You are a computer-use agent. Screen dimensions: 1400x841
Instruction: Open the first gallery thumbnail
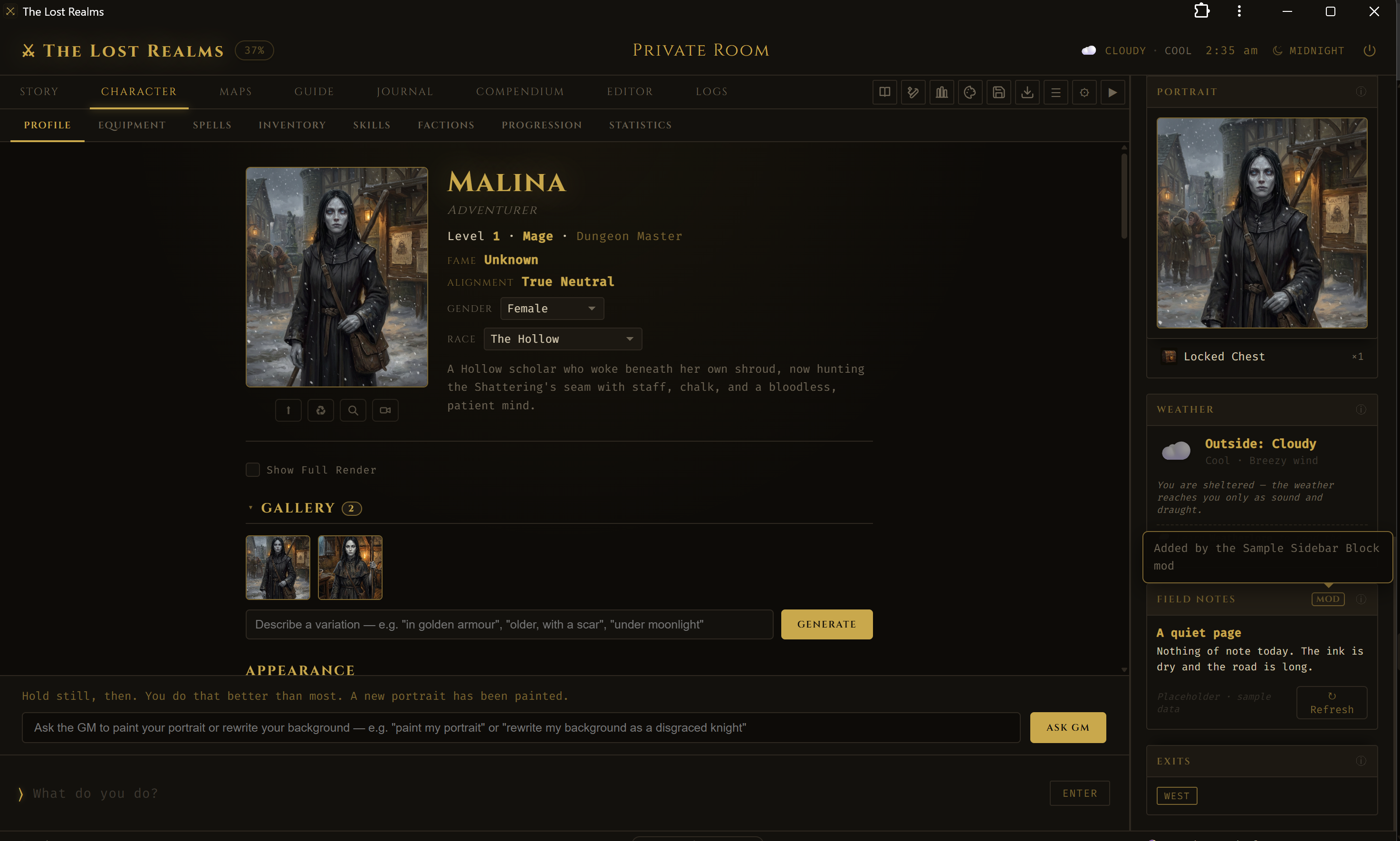[278, 568]
